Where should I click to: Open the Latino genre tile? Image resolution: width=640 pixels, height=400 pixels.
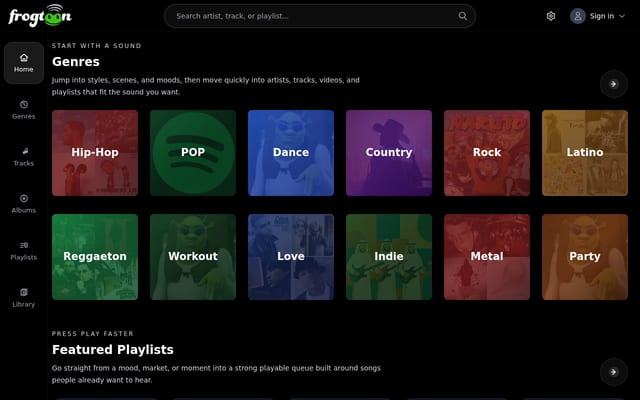tap(585, 153)
